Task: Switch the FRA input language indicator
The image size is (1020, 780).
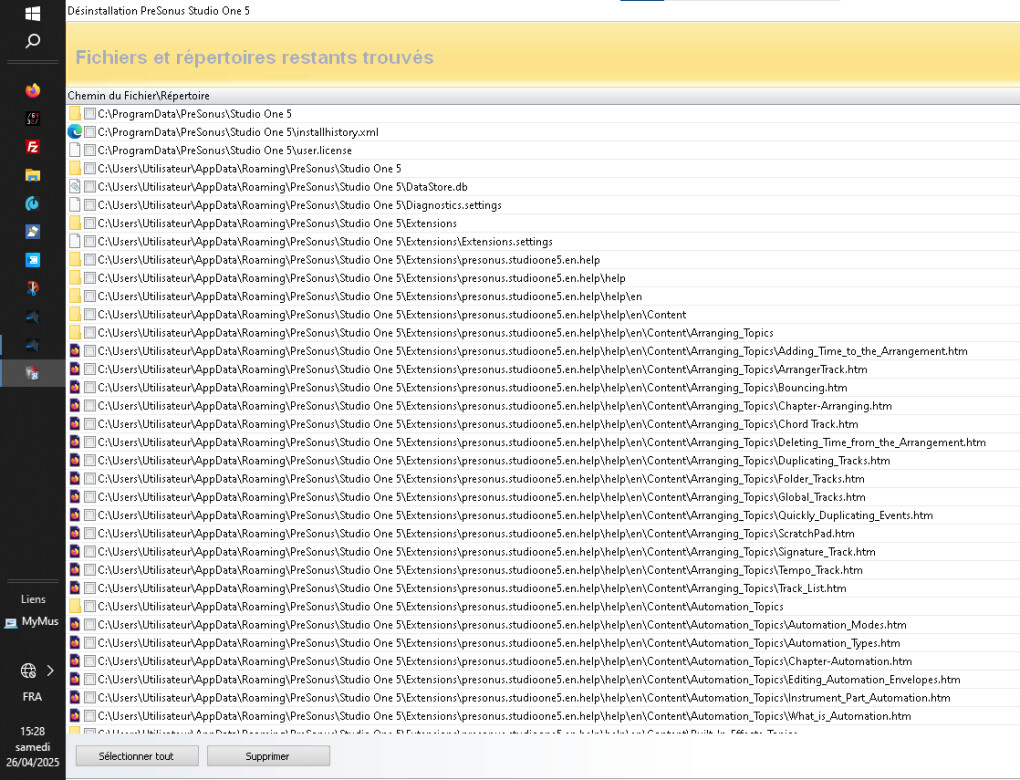Action: [32, 697]
